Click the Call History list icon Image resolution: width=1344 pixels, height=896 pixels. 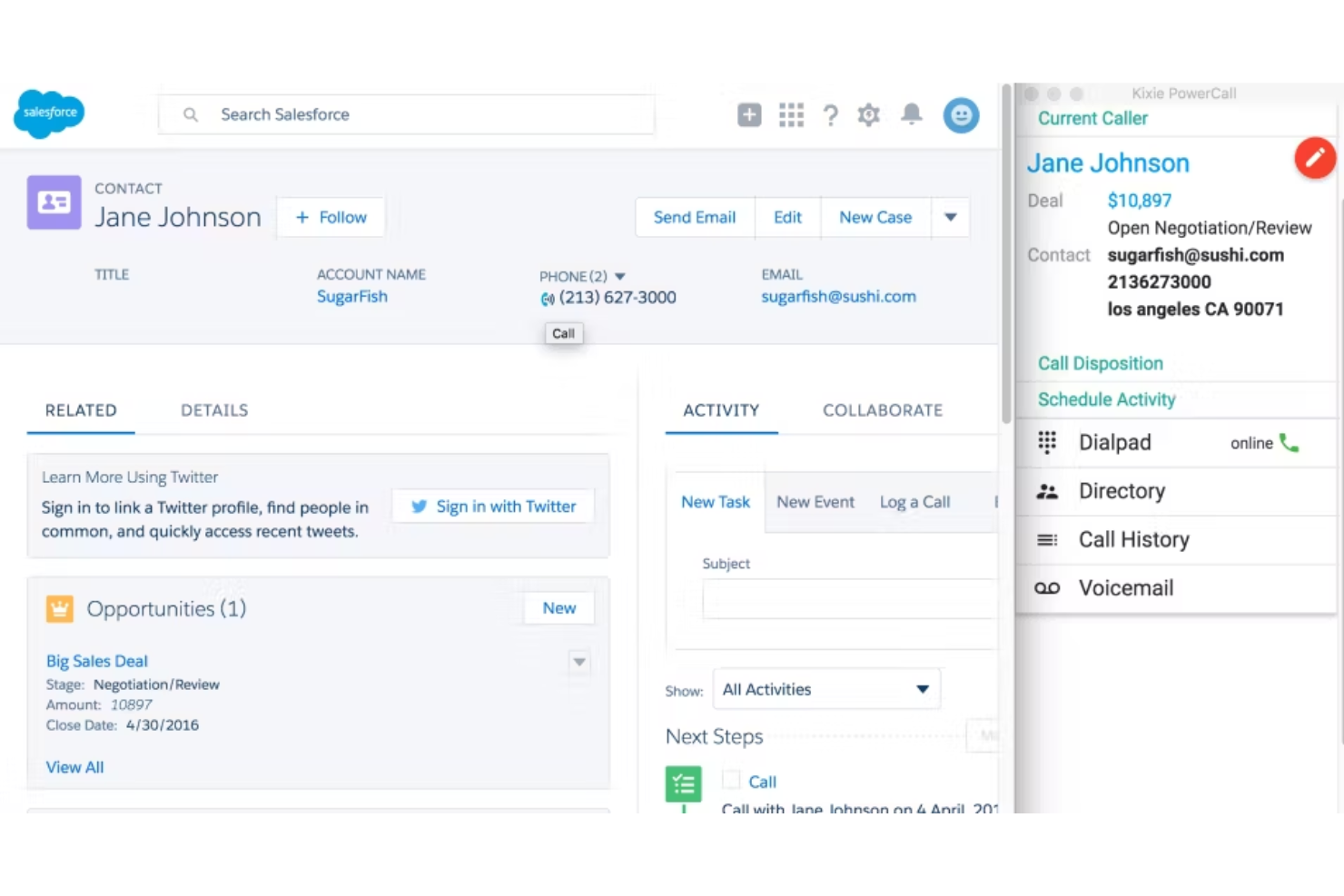(1047, 540)
